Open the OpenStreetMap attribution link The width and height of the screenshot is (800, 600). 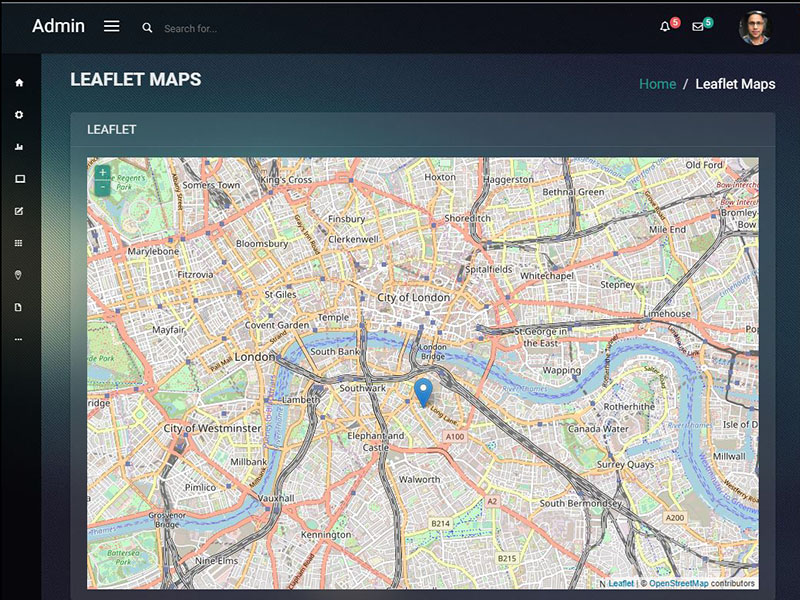click(x=679, y=583)
